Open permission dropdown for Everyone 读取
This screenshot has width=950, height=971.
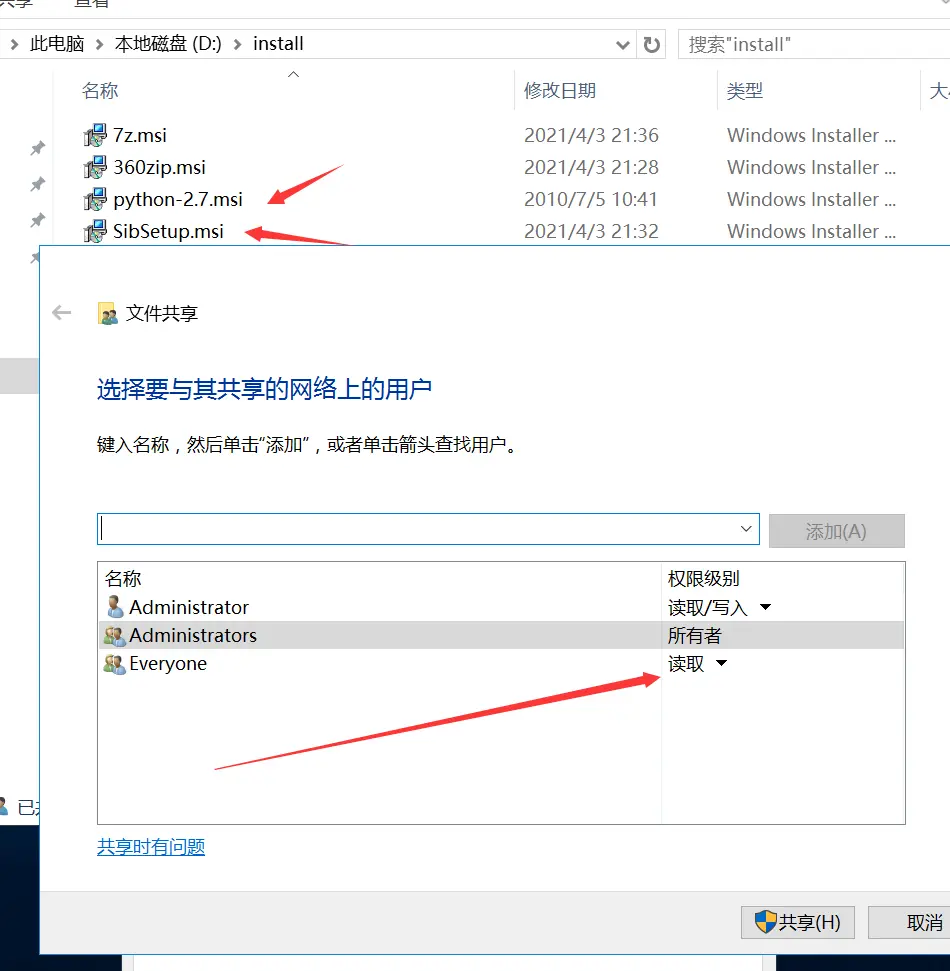721,664
